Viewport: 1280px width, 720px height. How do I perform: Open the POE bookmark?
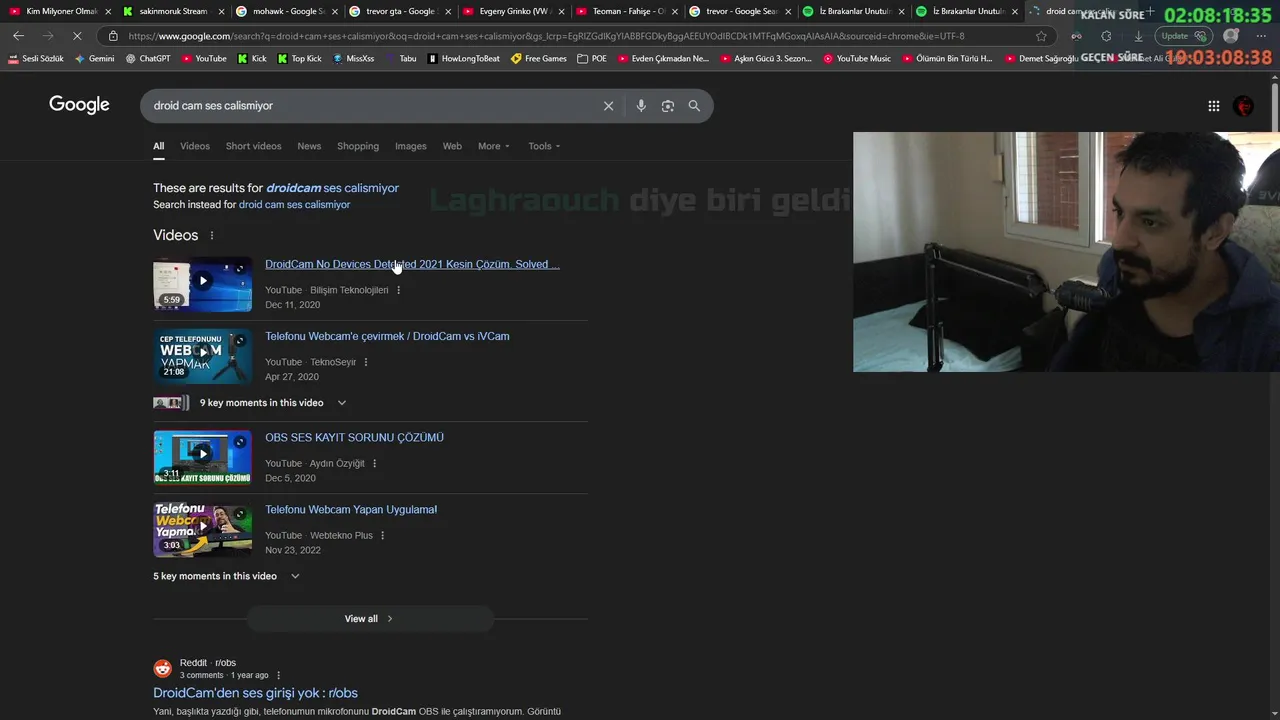pos(592,59)
